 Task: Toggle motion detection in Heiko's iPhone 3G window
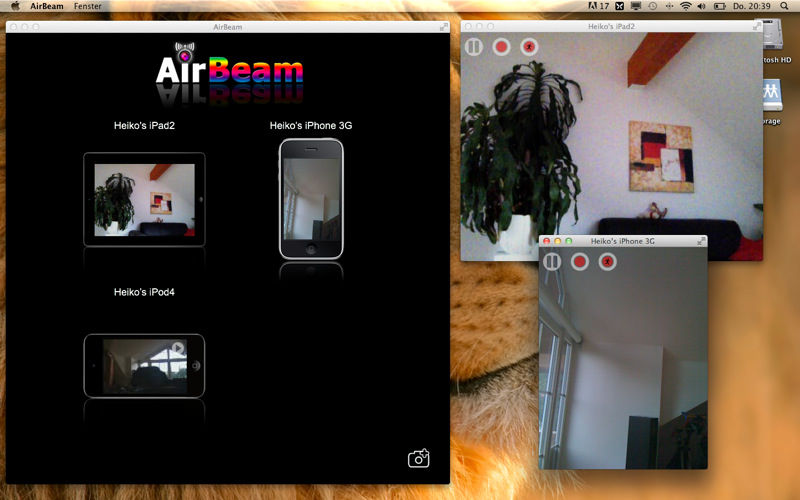pyautogui.click(x=607, y=262)
